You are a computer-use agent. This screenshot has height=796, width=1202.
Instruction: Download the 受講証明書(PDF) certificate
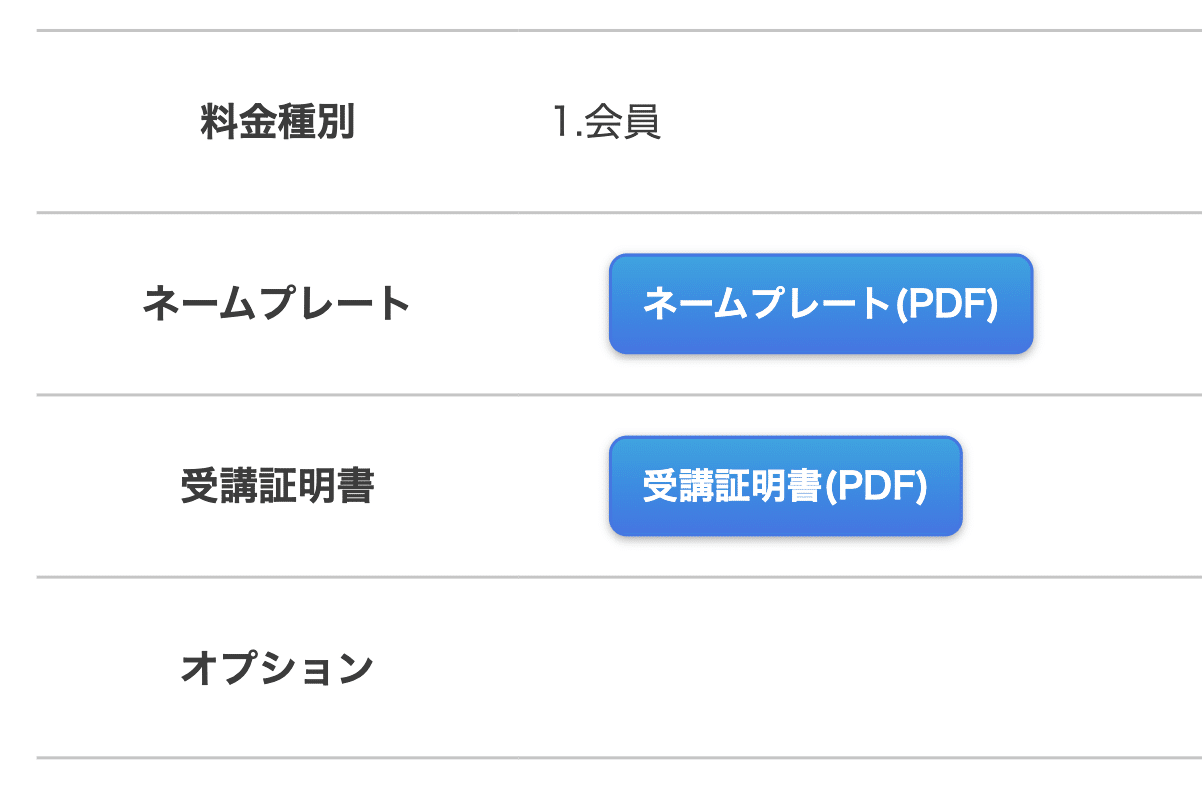785,486
